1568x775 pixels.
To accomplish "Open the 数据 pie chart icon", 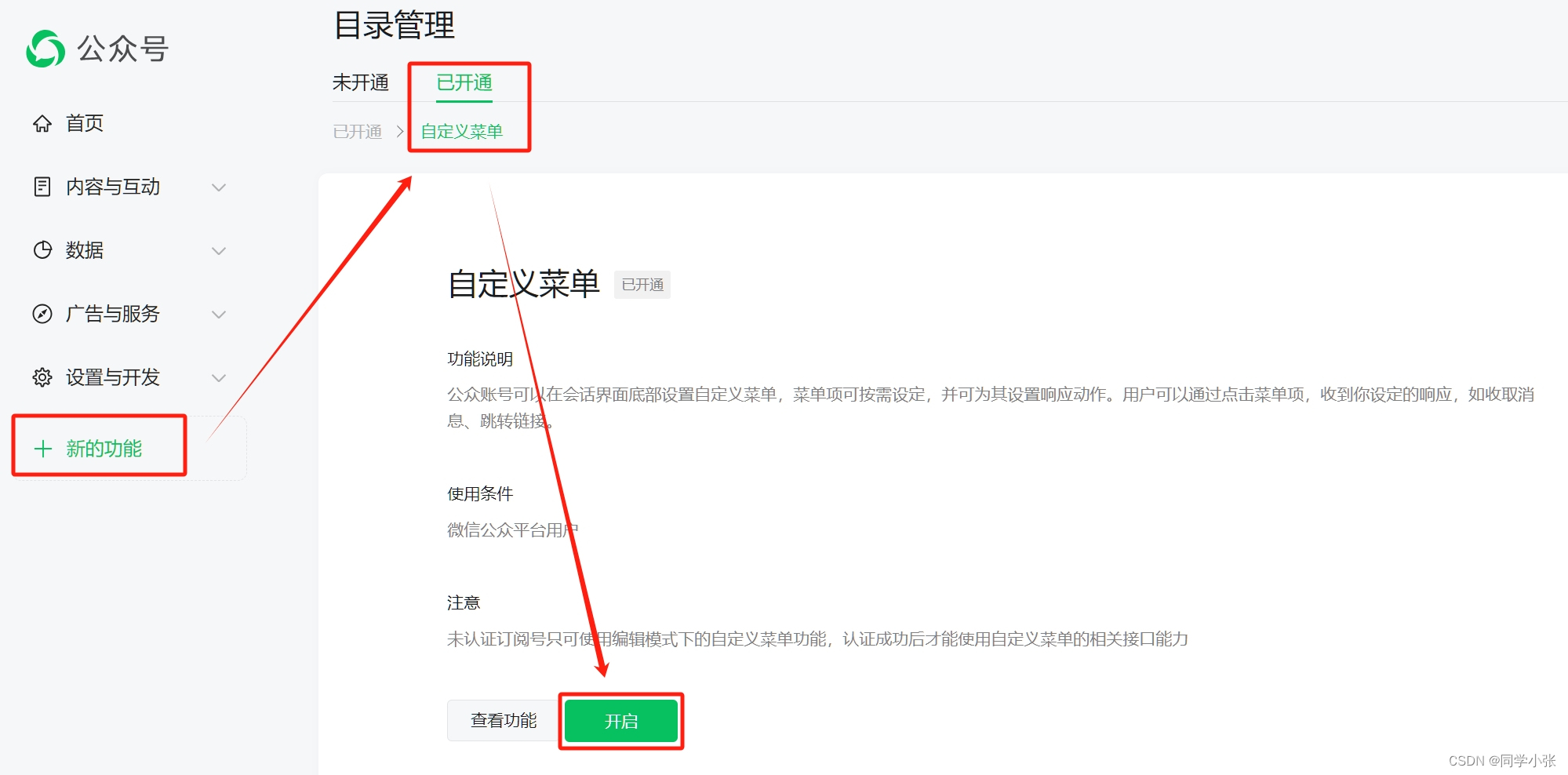I will [x=43, y=250].
